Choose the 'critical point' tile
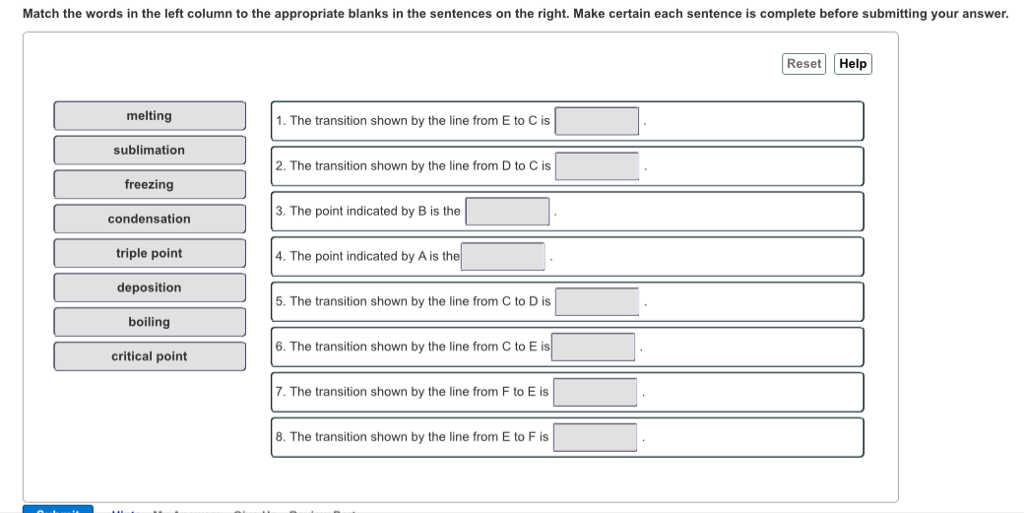Viewport: 1024px width, 513px height. pos(149,356)
